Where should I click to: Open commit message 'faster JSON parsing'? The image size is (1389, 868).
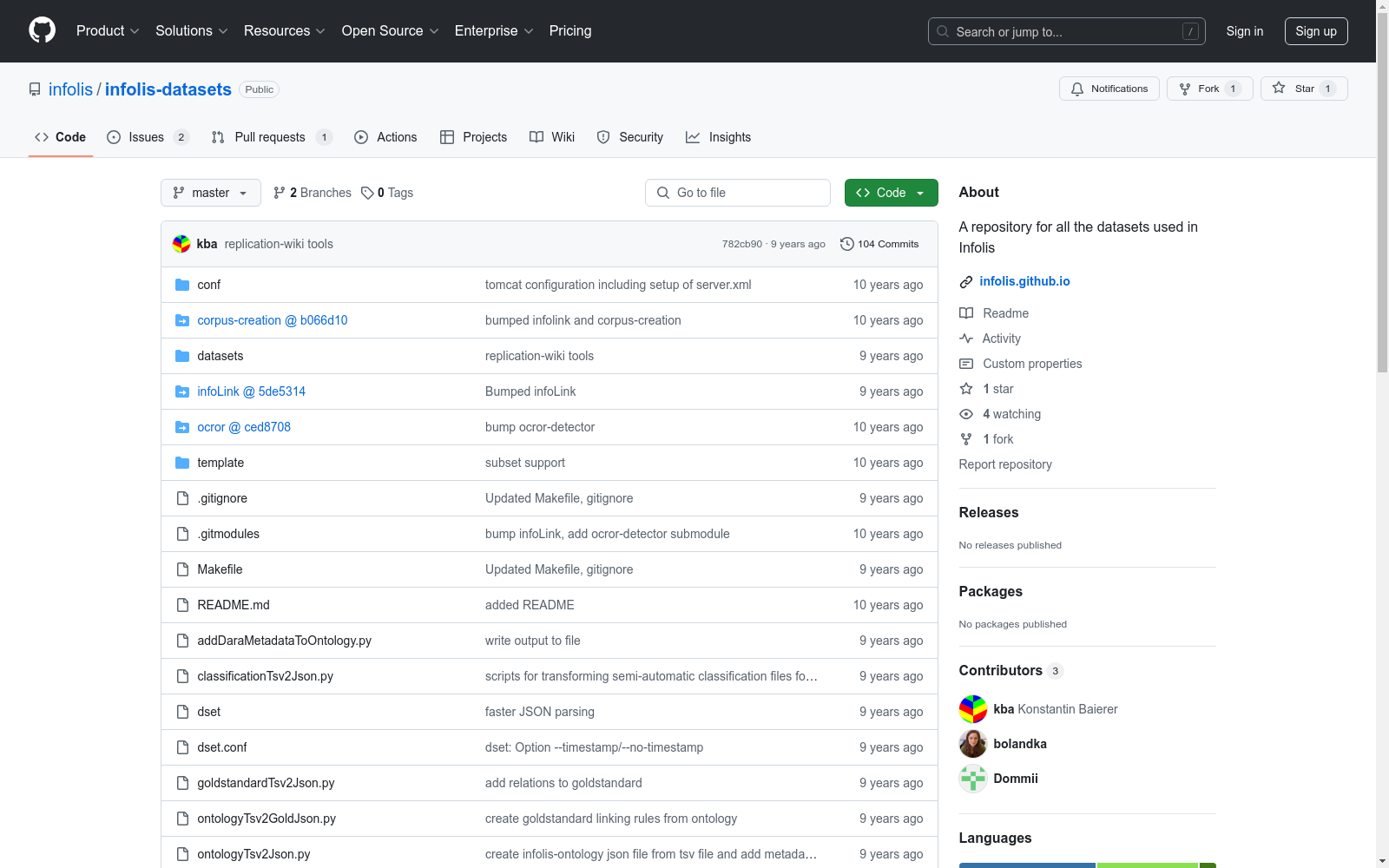(x=540, y=712)
